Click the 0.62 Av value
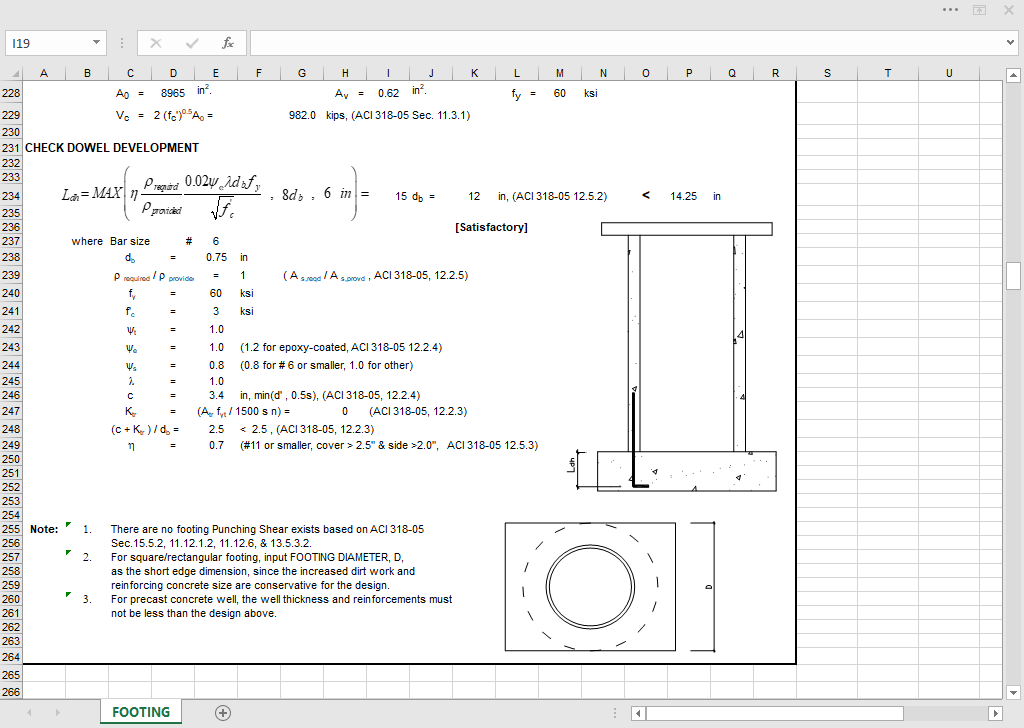This screenshot has width=1024, height=728. click(388, 93)
